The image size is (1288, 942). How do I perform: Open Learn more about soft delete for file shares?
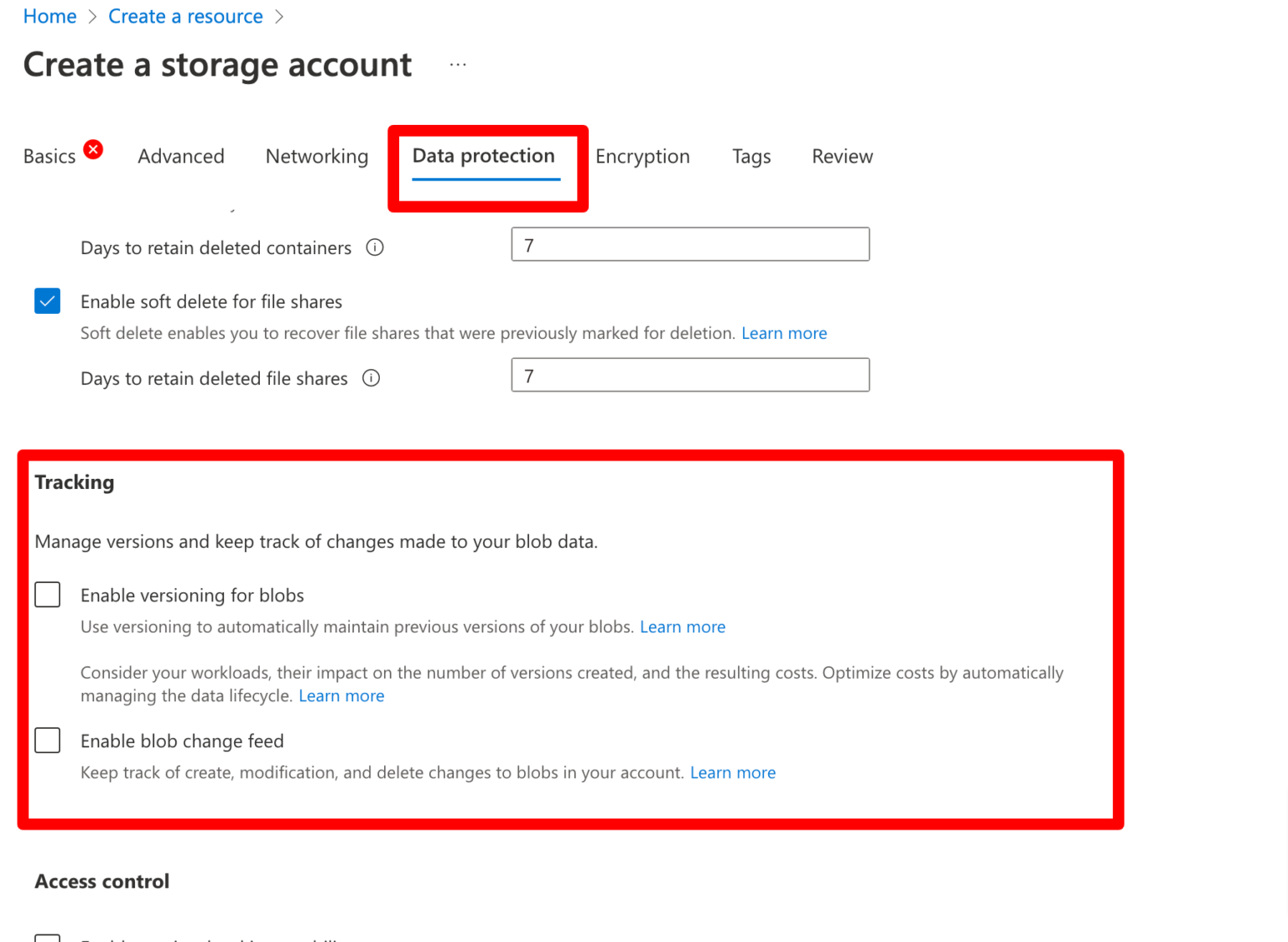[783, 333]
